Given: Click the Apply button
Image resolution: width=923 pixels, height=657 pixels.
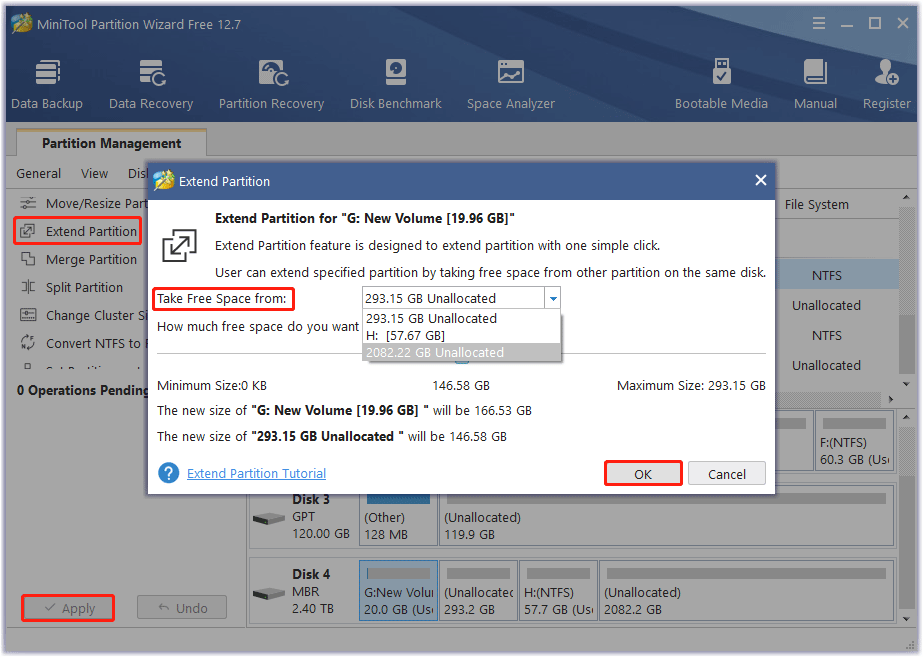Looking at the screenshot, I should click(x=68, y=608).
